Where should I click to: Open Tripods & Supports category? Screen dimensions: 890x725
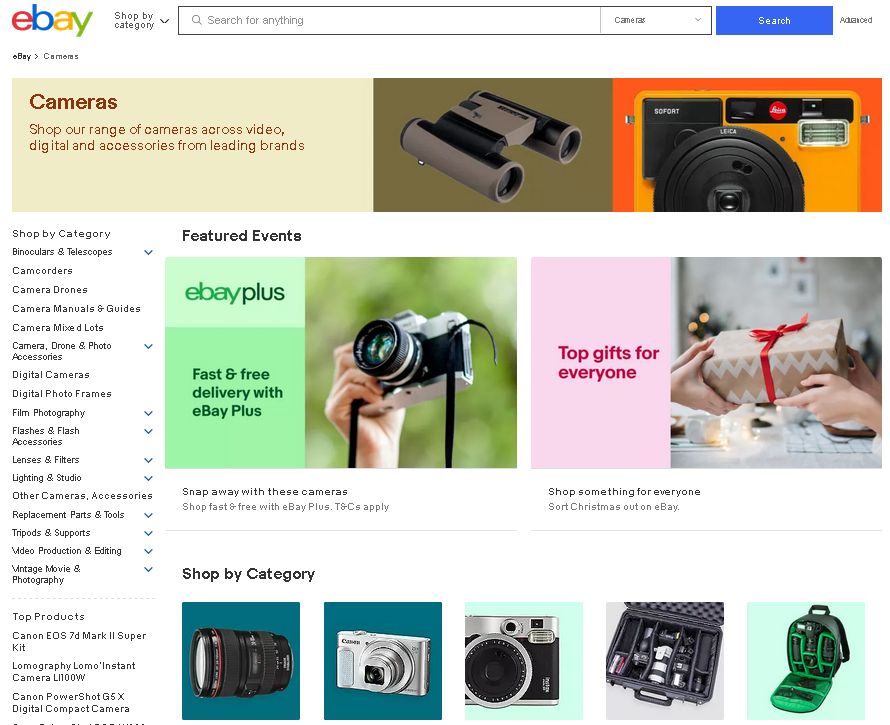(x=51, y=533)
